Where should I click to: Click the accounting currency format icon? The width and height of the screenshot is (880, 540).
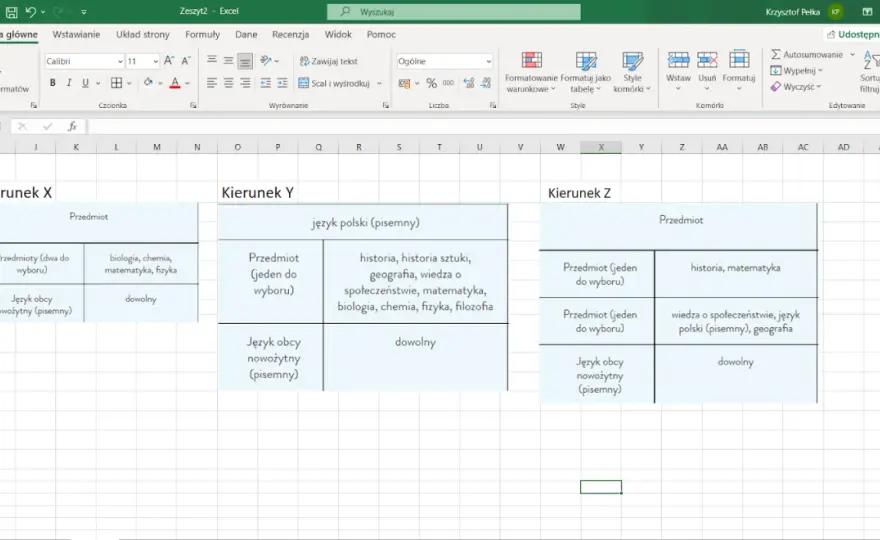(x=404, y=84)
